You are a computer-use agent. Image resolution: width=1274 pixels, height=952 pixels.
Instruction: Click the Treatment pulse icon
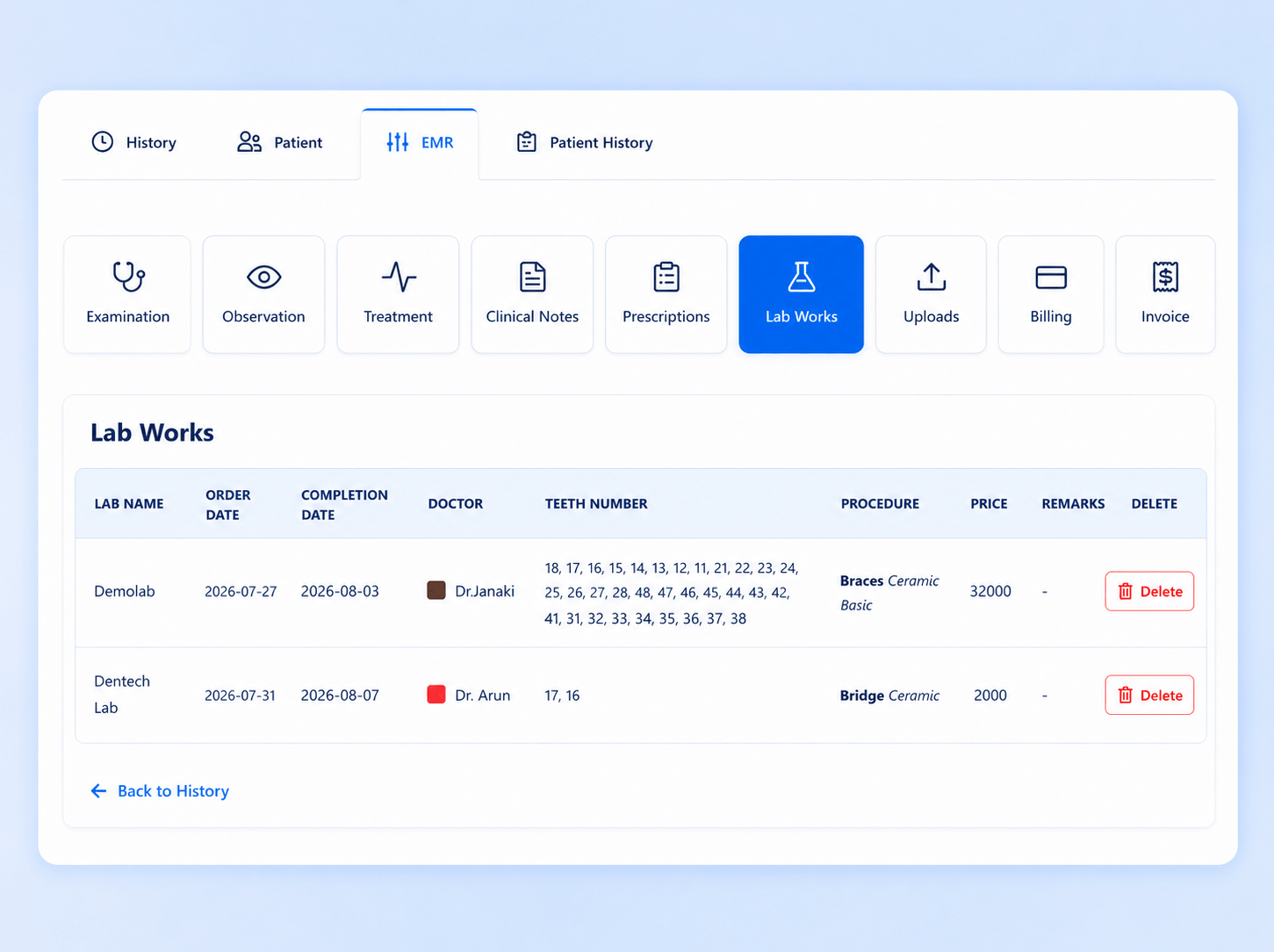click(399, 277)
